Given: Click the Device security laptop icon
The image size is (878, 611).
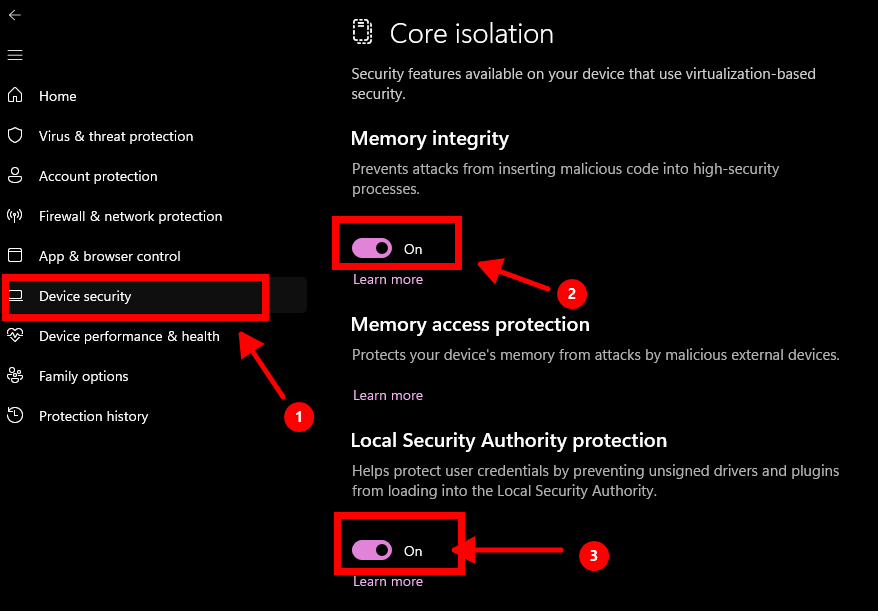Looking at the screenshot, I should click(x=15, y=296).
